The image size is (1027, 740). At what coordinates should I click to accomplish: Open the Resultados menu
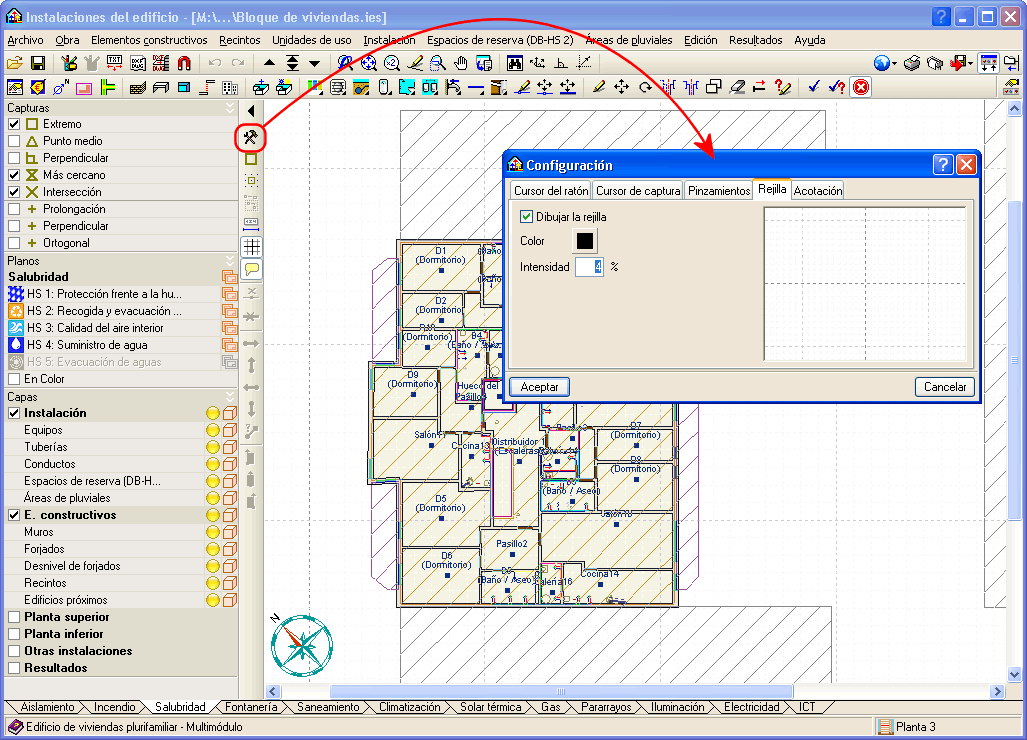click(755, 40)
